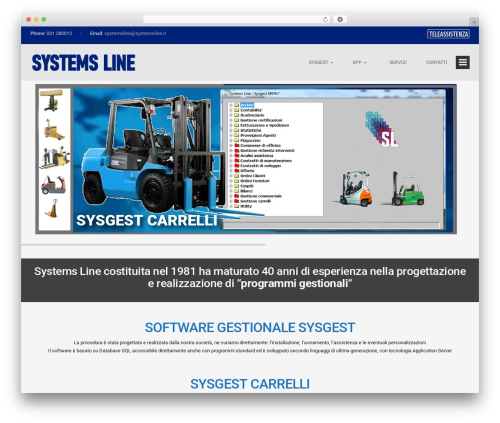Open the hamburger menu icon in header
Viewport: 500px width, 423px height.
click(x=463, y=62)
